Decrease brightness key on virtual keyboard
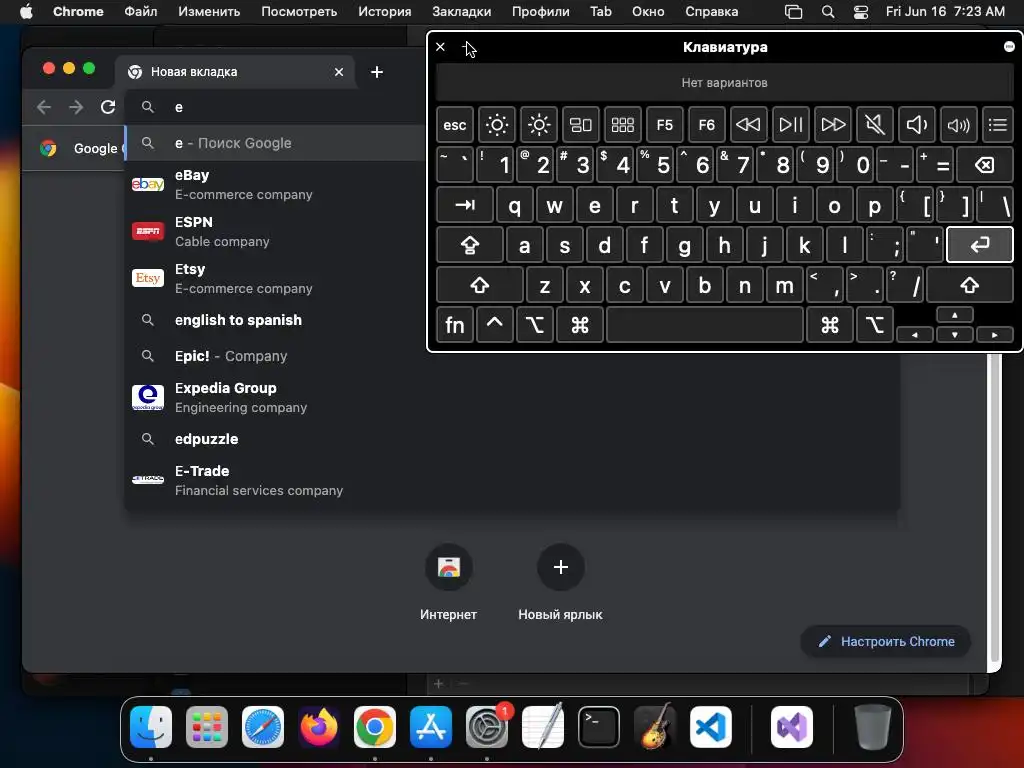Viewport: 1024px width, 768px height. pos(496,125)
